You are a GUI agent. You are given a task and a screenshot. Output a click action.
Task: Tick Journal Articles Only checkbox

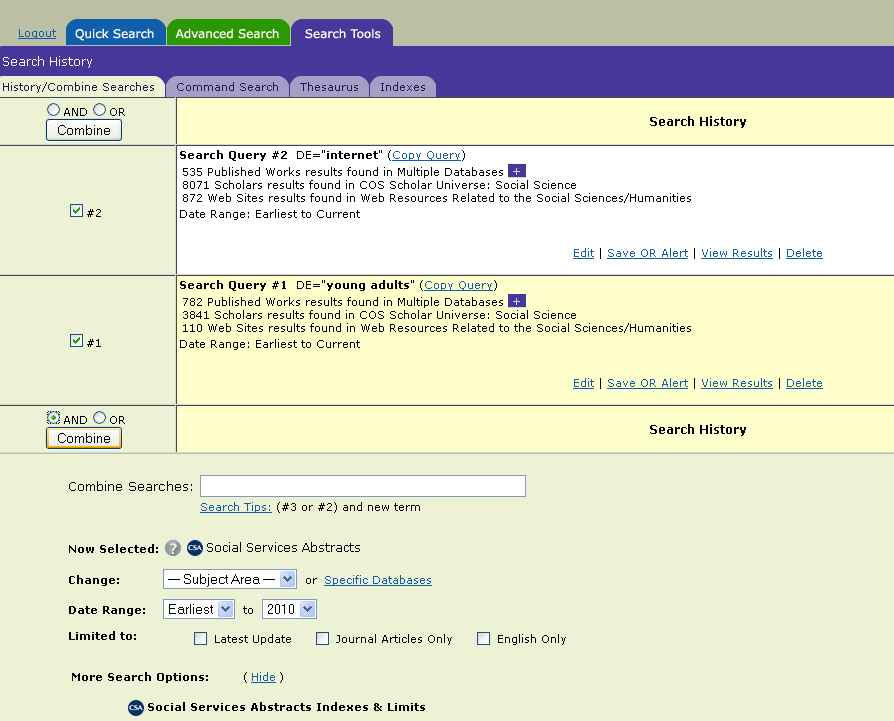(x=323, y=638)
